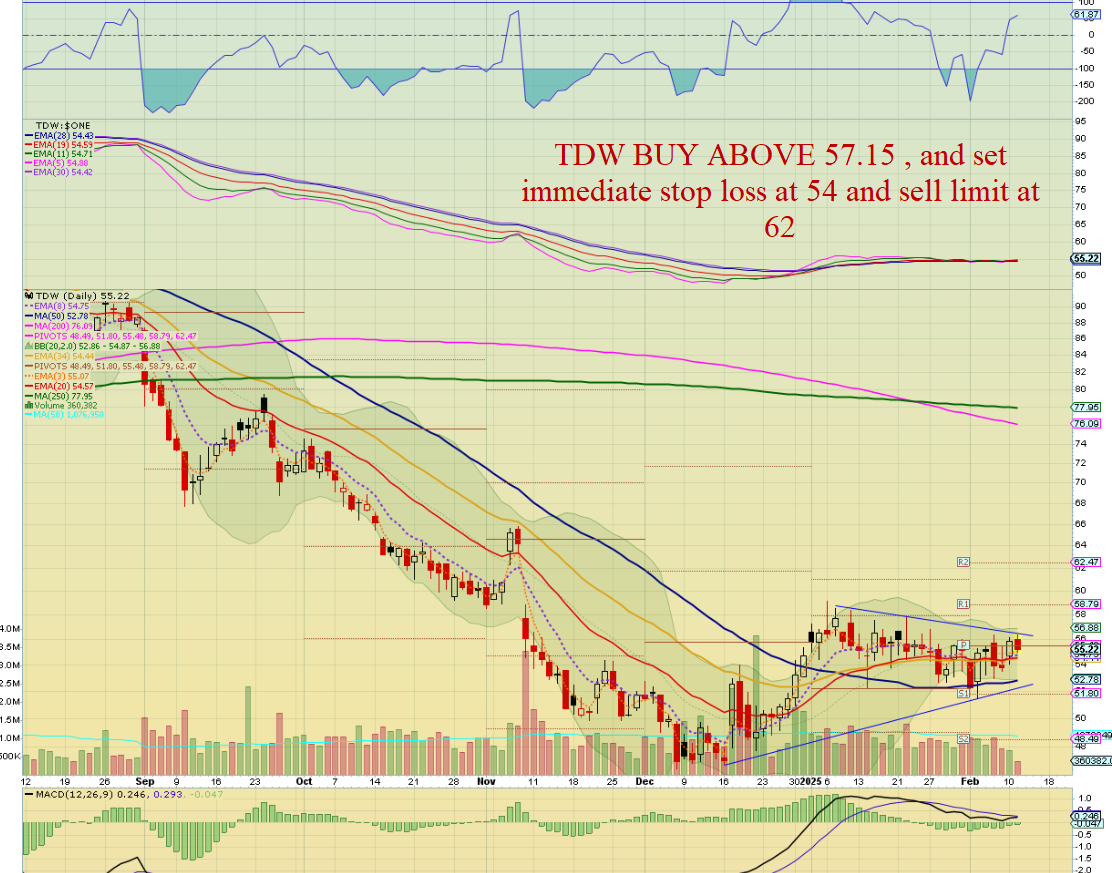Select the MA(50) 52.78 legend entry
This screenshot has width=1112, height=873.
(57, 316)
